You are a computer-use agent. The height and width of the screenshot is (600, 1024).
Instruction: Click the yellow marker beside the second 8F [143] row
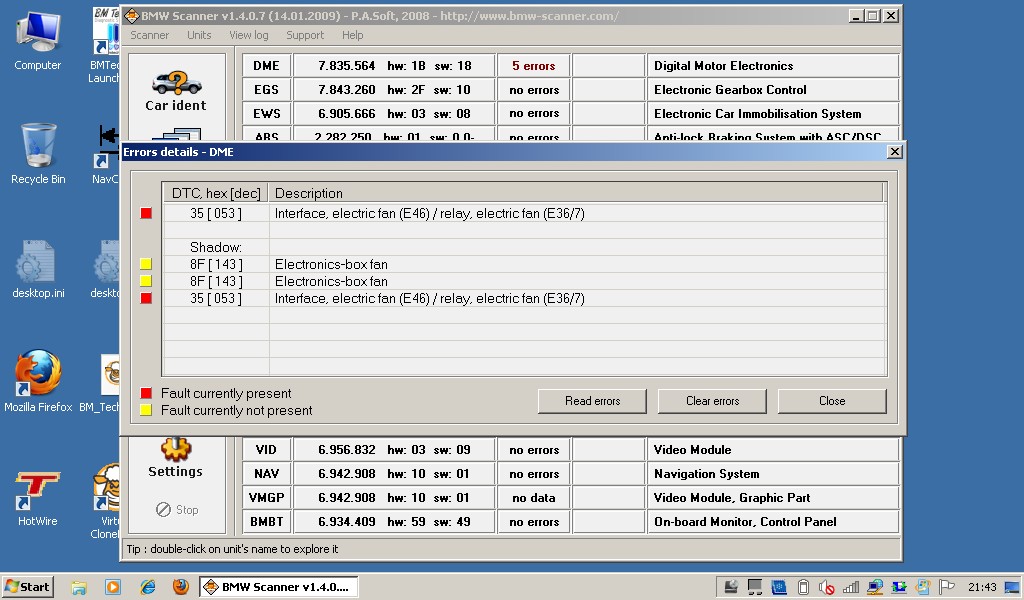tap(146, 281)
